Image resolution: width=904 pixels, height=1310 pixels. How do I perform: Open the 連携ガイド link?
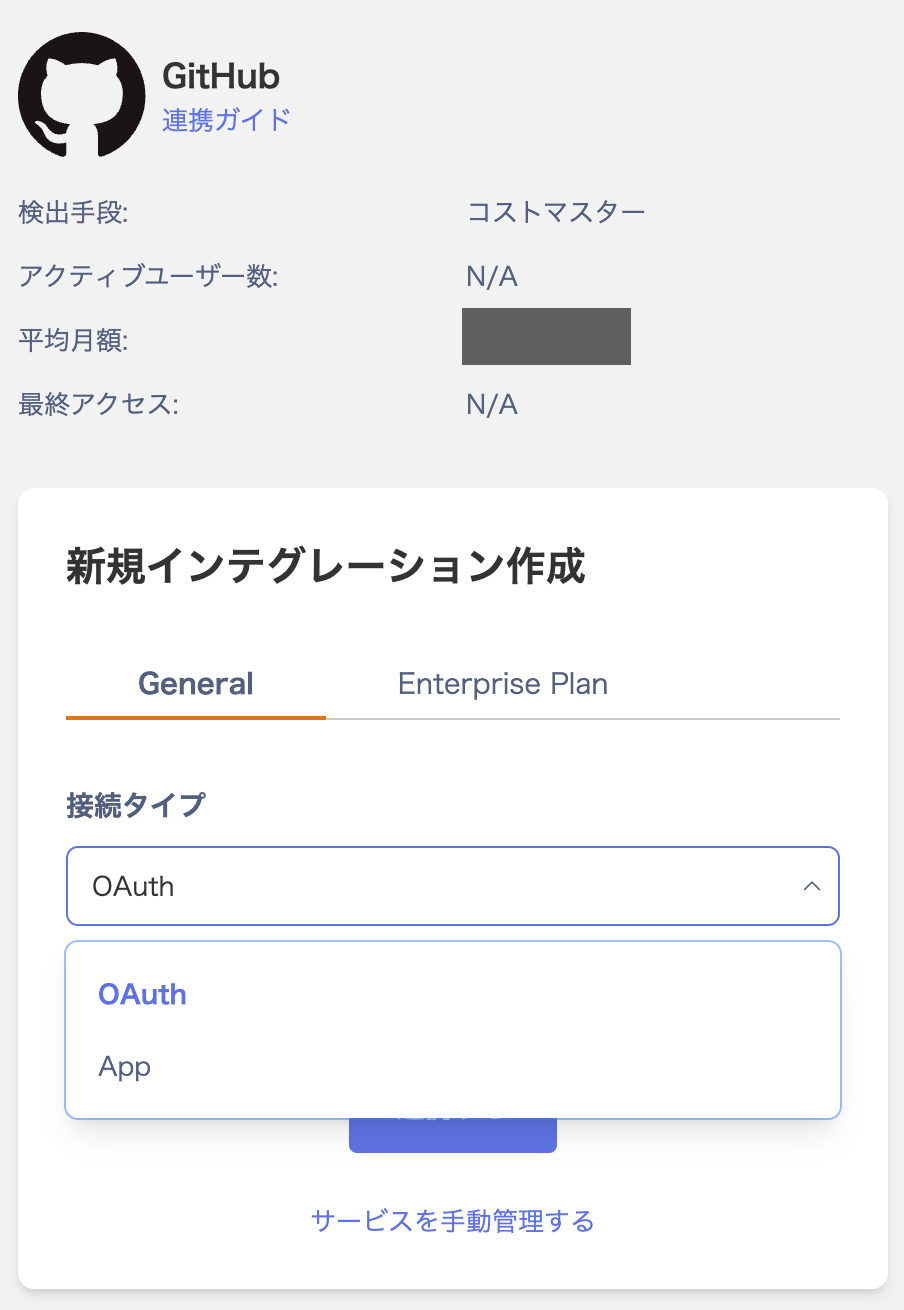(x=226, y=120)
